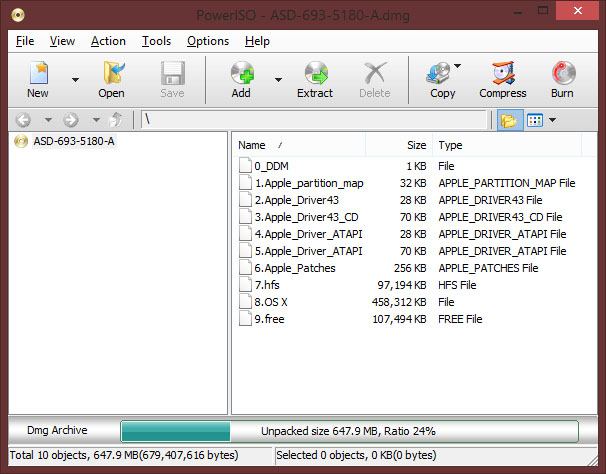The height and width of the screenshot is (474, 606).
Task: Open the File menu
Action: pyautogui.click(x=25, y=41)
